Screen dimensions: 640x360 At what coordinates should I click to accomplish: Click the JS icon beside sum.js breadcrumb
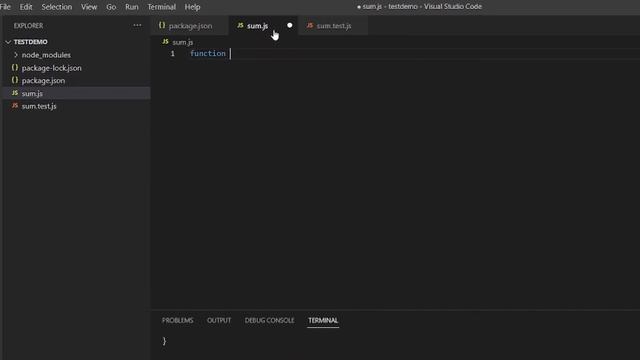(165, 42)
